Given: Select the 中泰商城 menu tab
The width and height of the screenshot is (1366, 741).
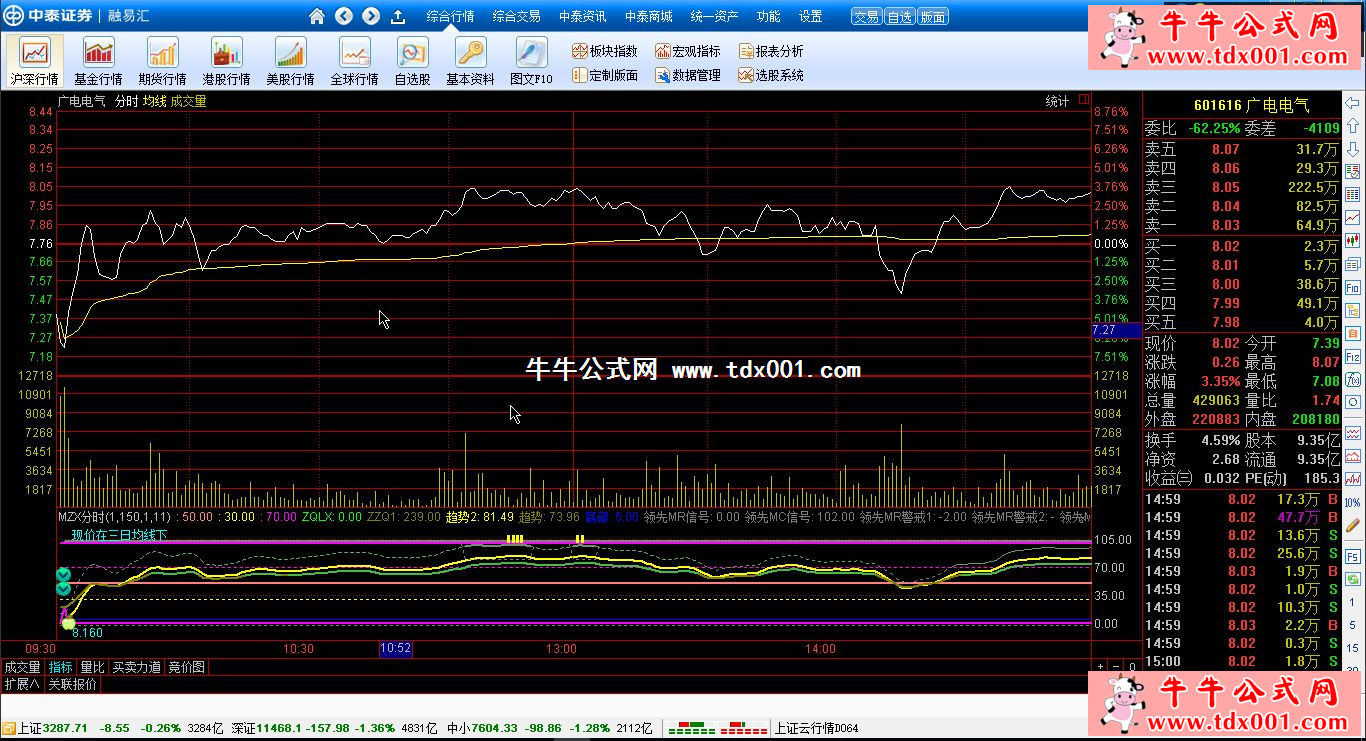Looking at the screenshot, I should coord(648,16).
